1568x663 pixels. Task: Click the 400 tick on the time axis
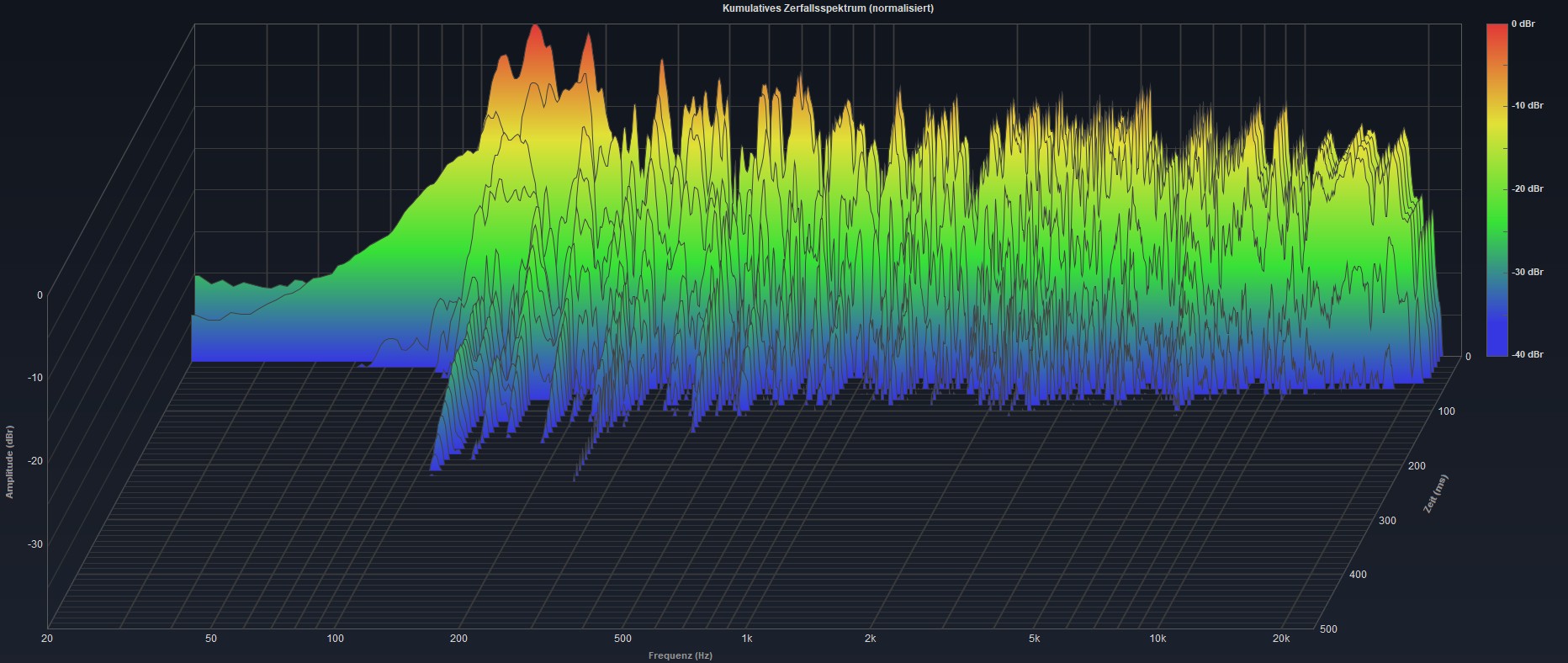click(x=1358, y=575)
